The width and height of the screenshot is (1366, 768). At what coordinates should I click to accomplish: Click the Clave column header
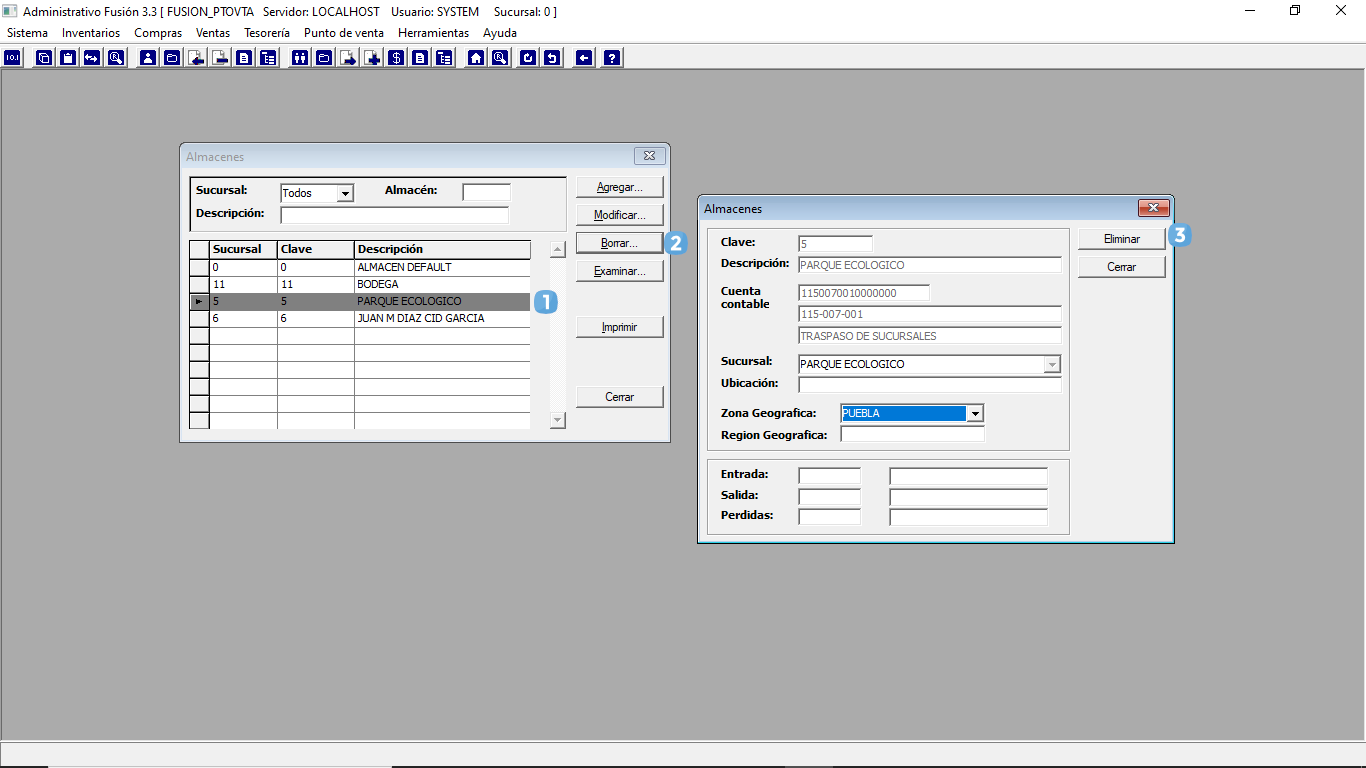(316, 250)
